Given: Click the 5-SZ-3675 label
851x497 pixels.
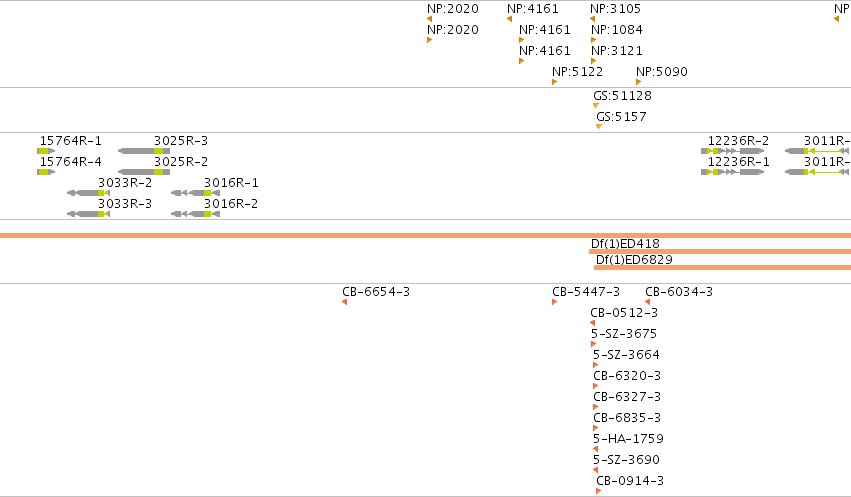Looking at the screenshot, I should (x=624, y=334).
